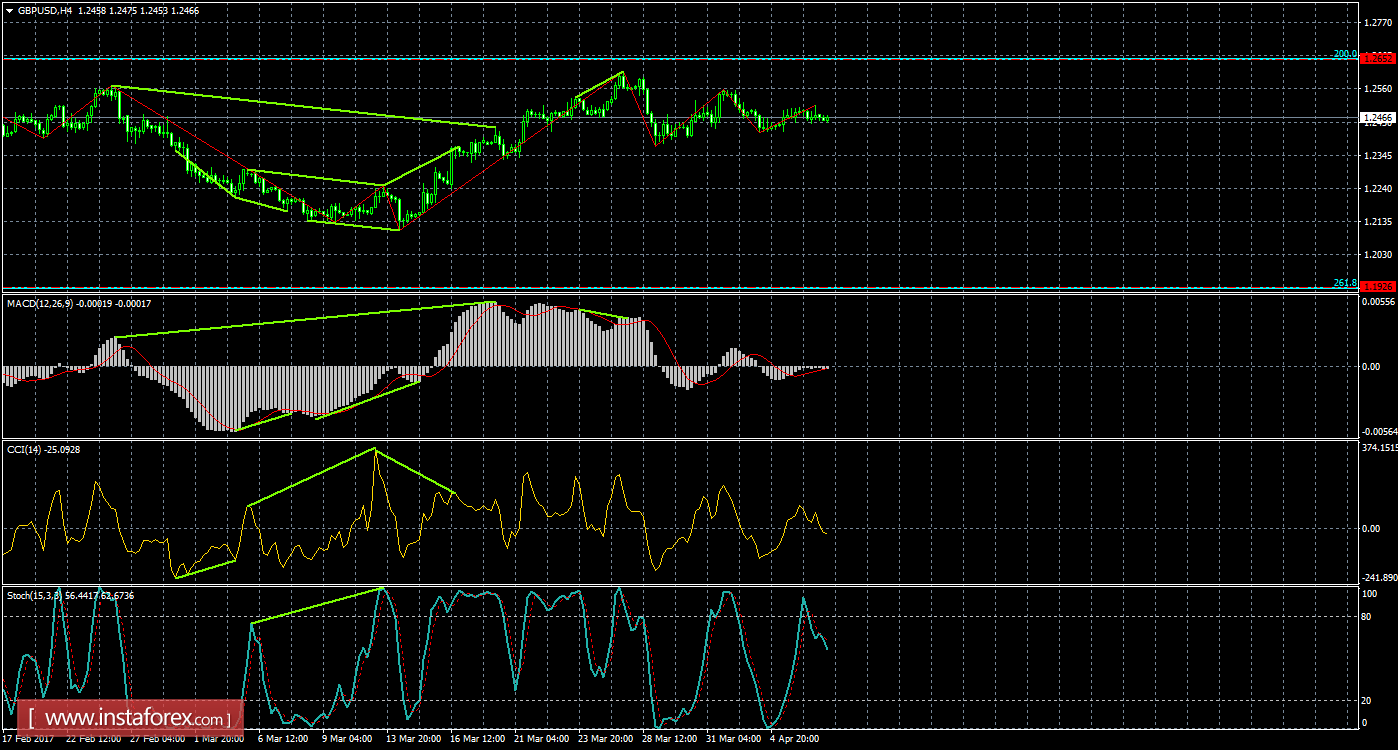This screenshot has height=750, width=1398.
Task: Select the CCI(14) indicator label
Action: click(24, 449)
